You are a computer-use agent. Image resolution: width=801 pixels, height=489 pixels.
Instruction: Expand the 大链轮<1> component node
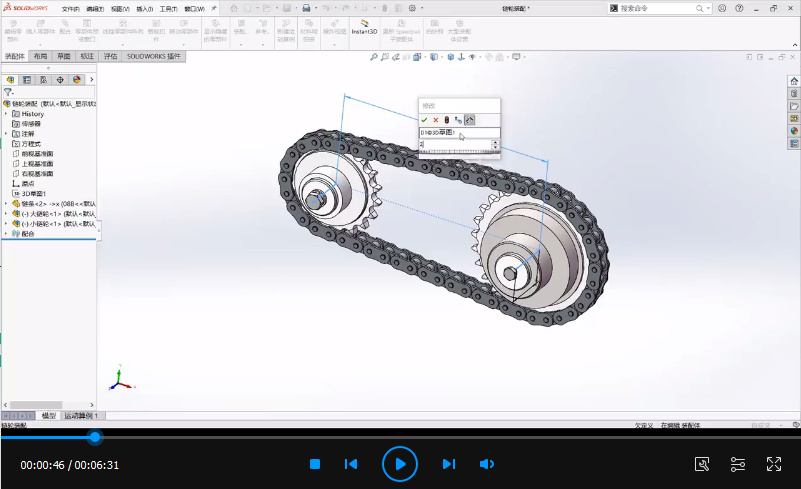[6, 214]
